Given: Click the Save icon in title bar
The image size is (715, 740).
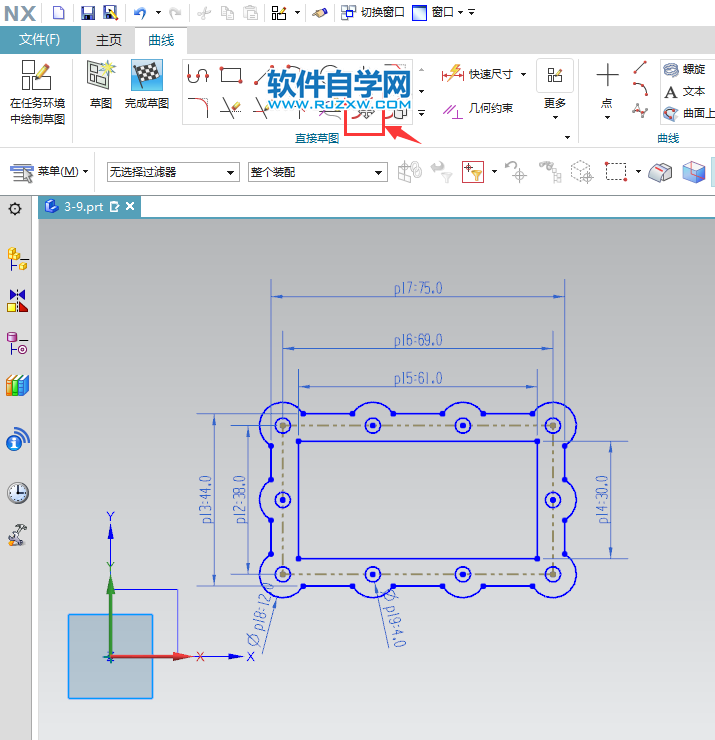Looking at the screenshot, I should coord(87,13).
